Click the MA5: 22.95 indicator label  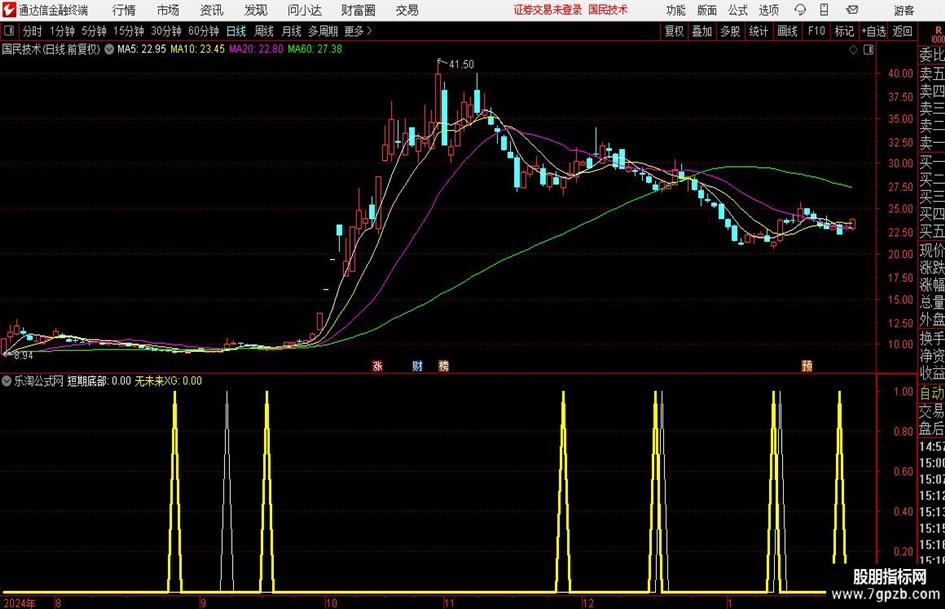[142, 49]
